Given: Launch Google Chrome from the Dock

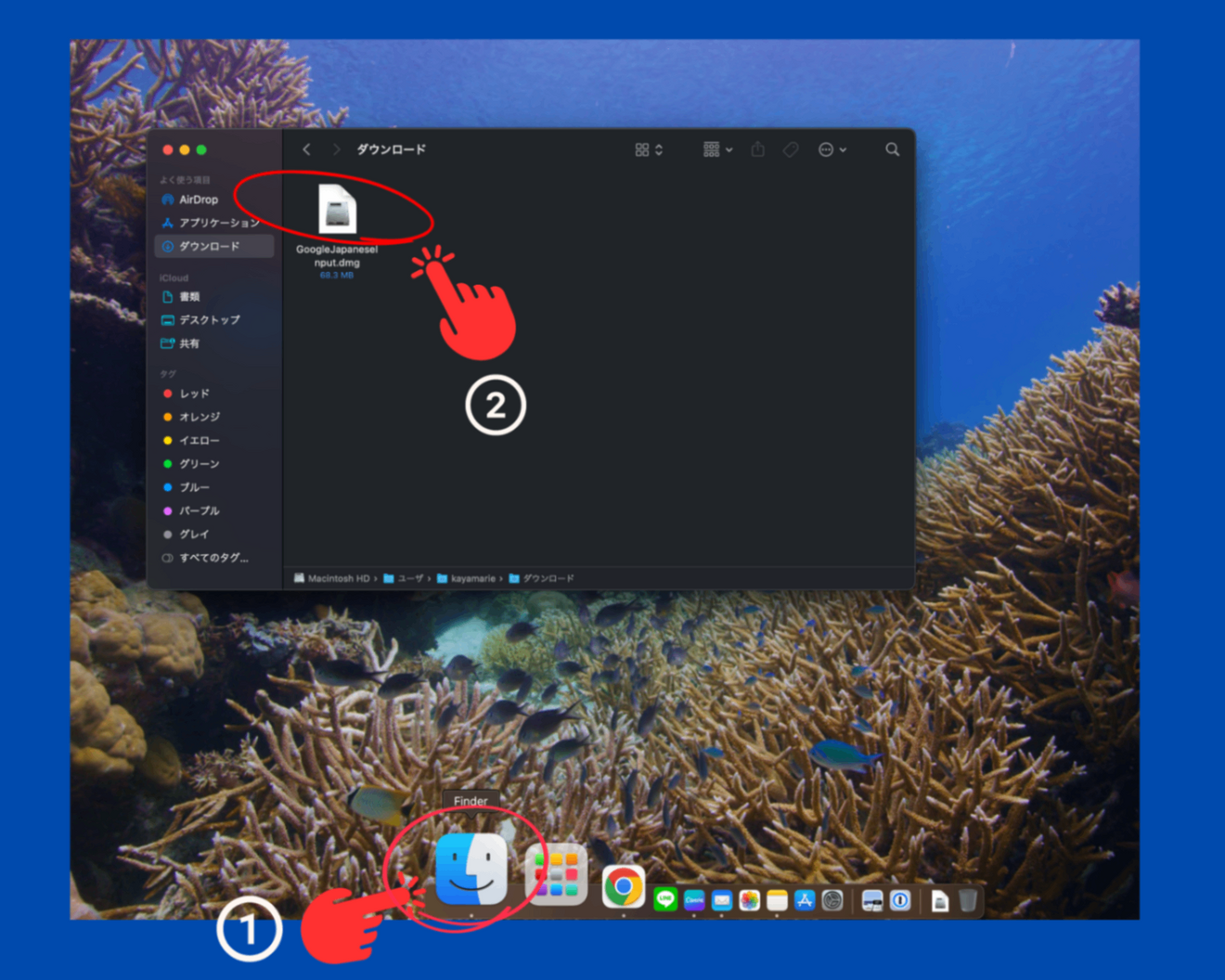Looking at the screenshot, I should tap(623, 887).
